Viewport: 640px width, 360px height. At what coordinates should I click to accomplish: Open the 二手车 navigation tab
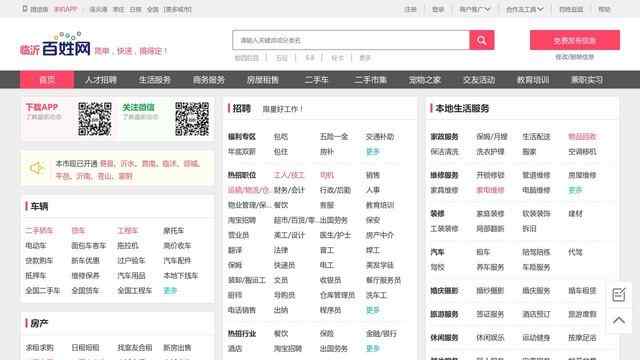[316, 80]
